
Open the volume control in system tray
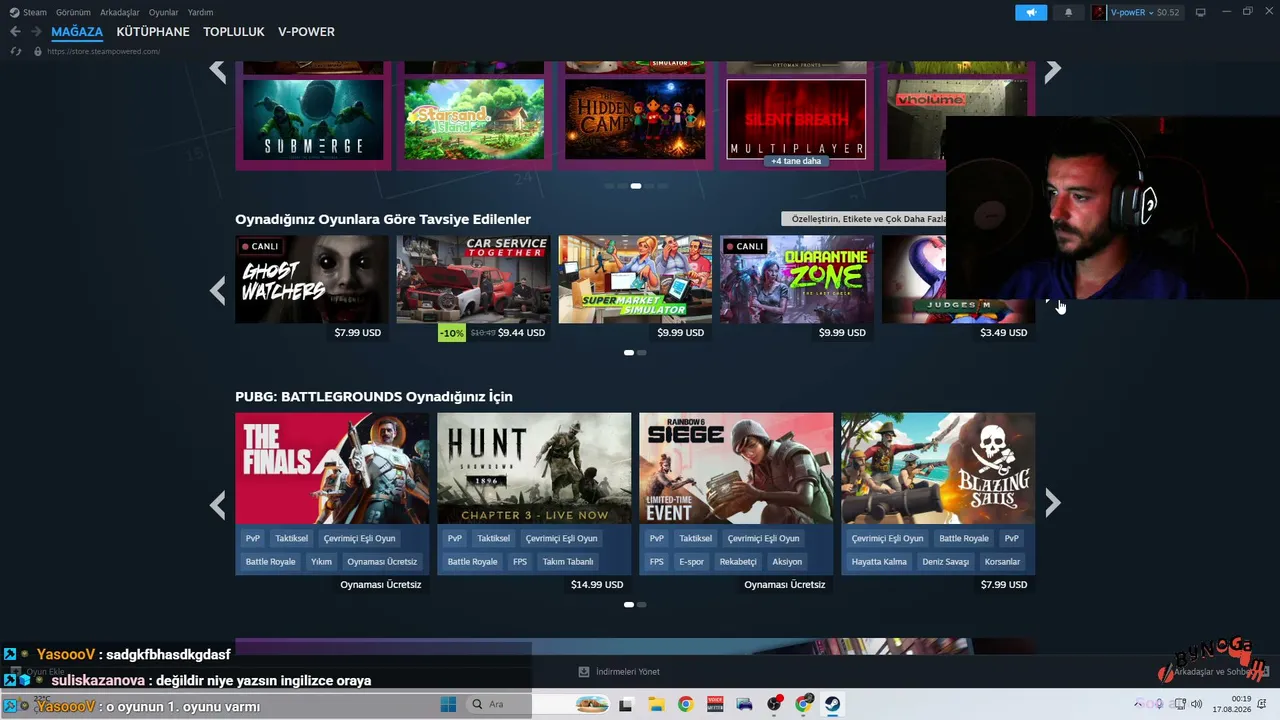click(1197, 704)
